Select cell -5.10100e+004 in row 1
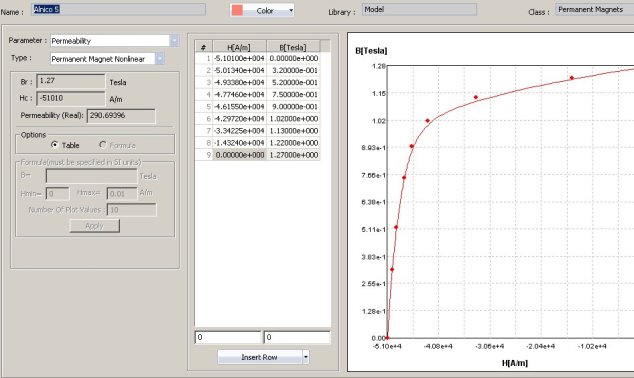This screenshot has height=378, width=634. pyautogui.click(x=239, y=59)
